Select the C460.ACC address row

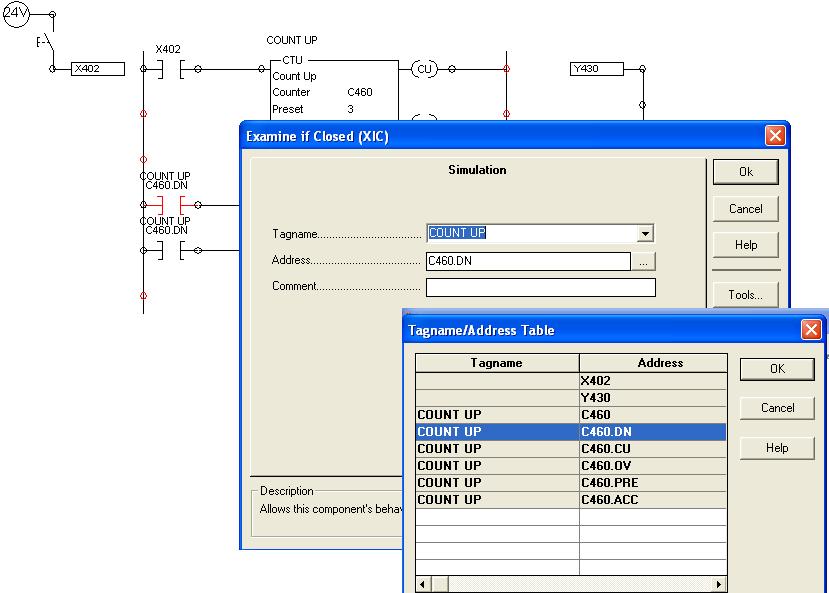[x=571, y=499]
